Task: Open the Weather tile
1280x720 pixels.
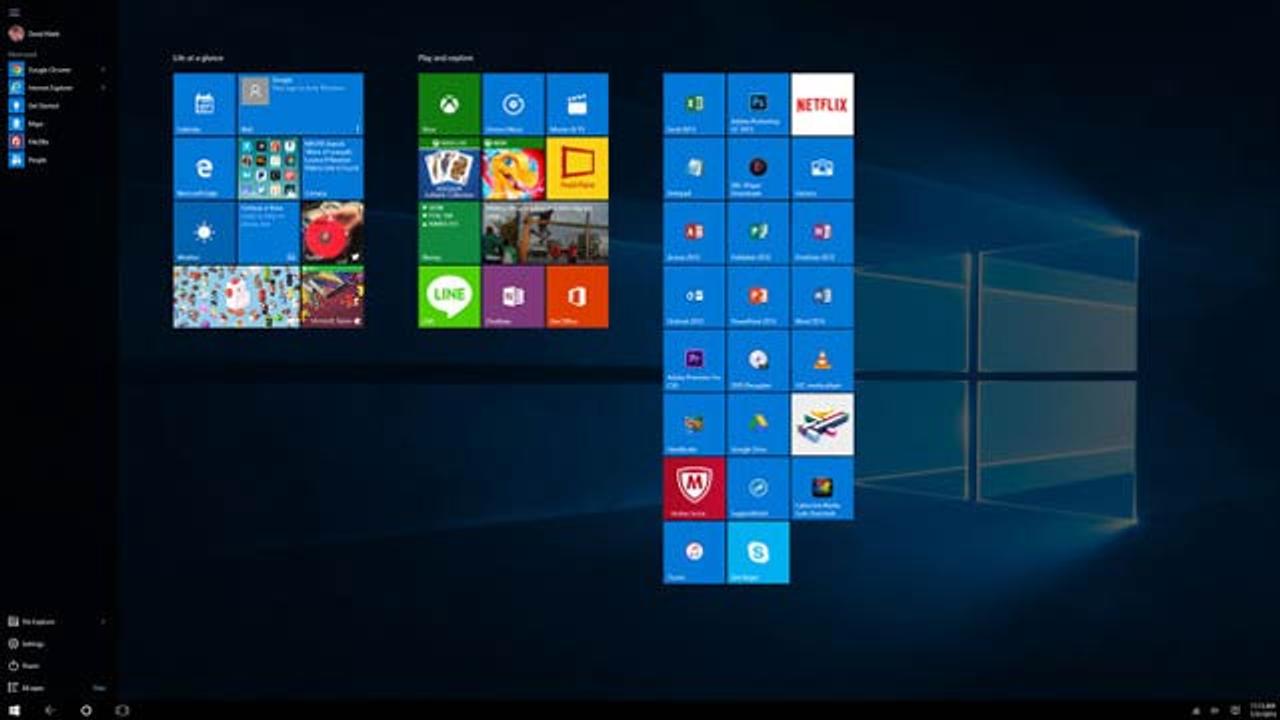Action: coord(203,231)
